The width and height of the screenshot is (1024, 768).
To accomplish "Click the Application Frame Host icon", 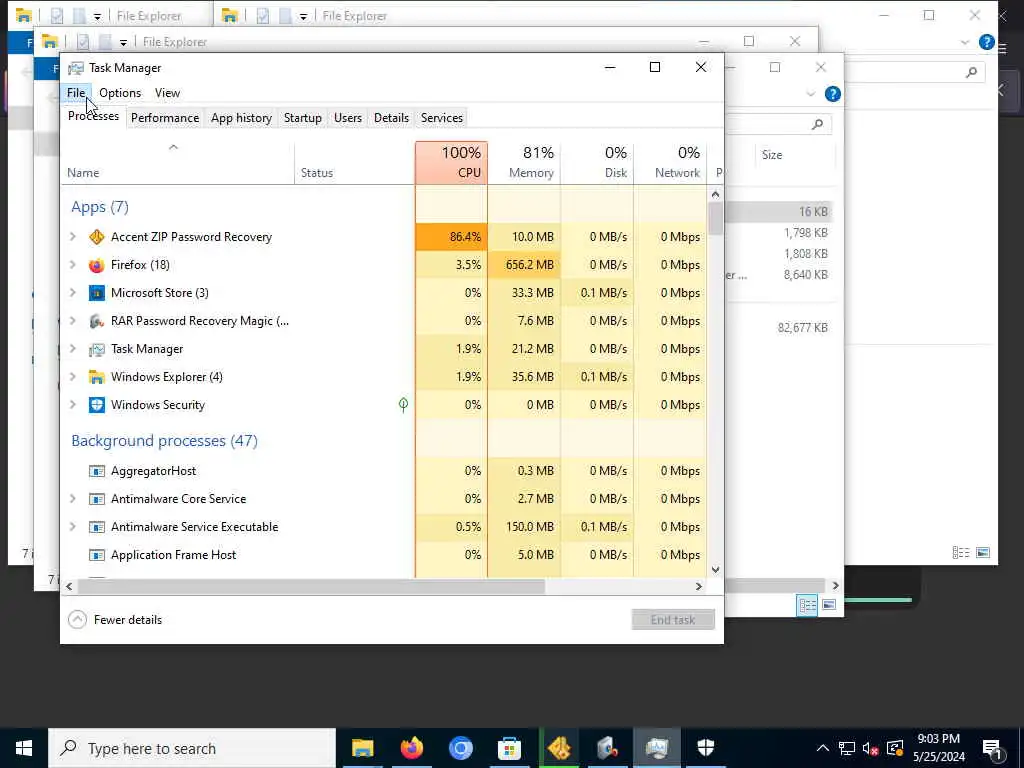I will click(x=97, y=555).
